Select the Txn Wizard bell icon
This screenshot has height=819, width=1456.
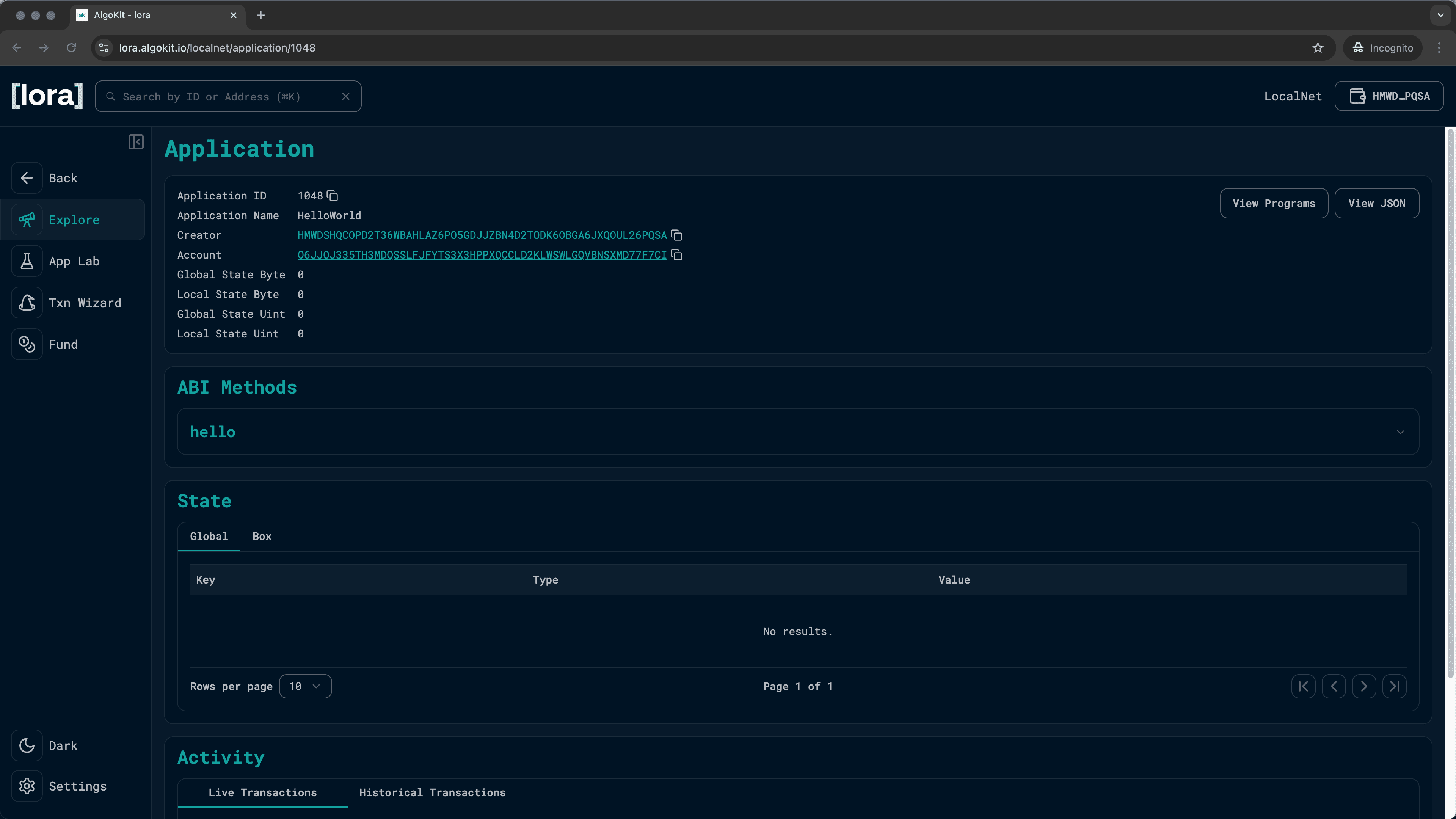(27, 303)
